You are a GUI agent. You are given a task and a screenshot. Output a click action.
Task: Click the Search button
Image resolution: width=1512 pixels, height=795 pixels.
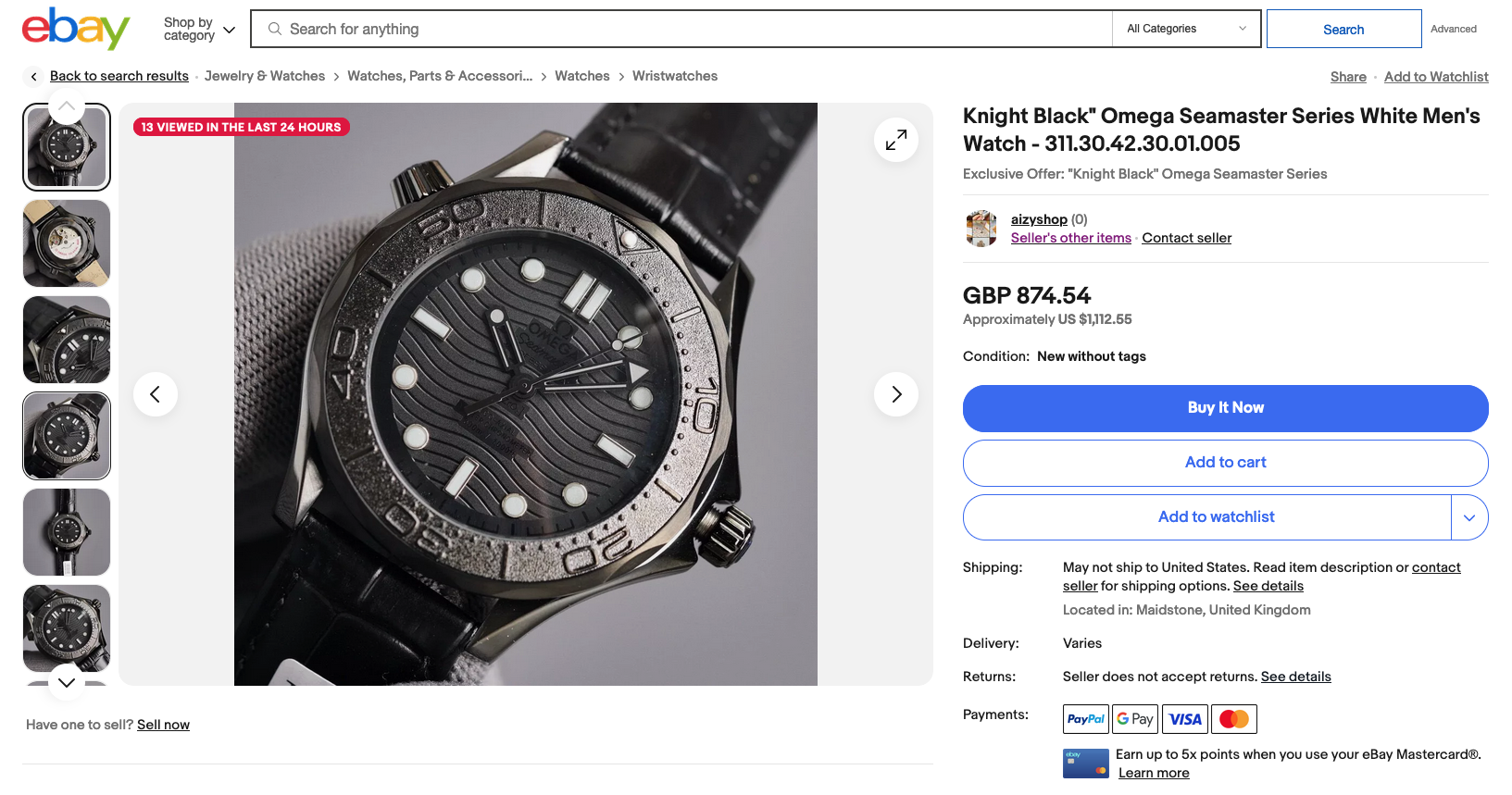pos(1343,30)
